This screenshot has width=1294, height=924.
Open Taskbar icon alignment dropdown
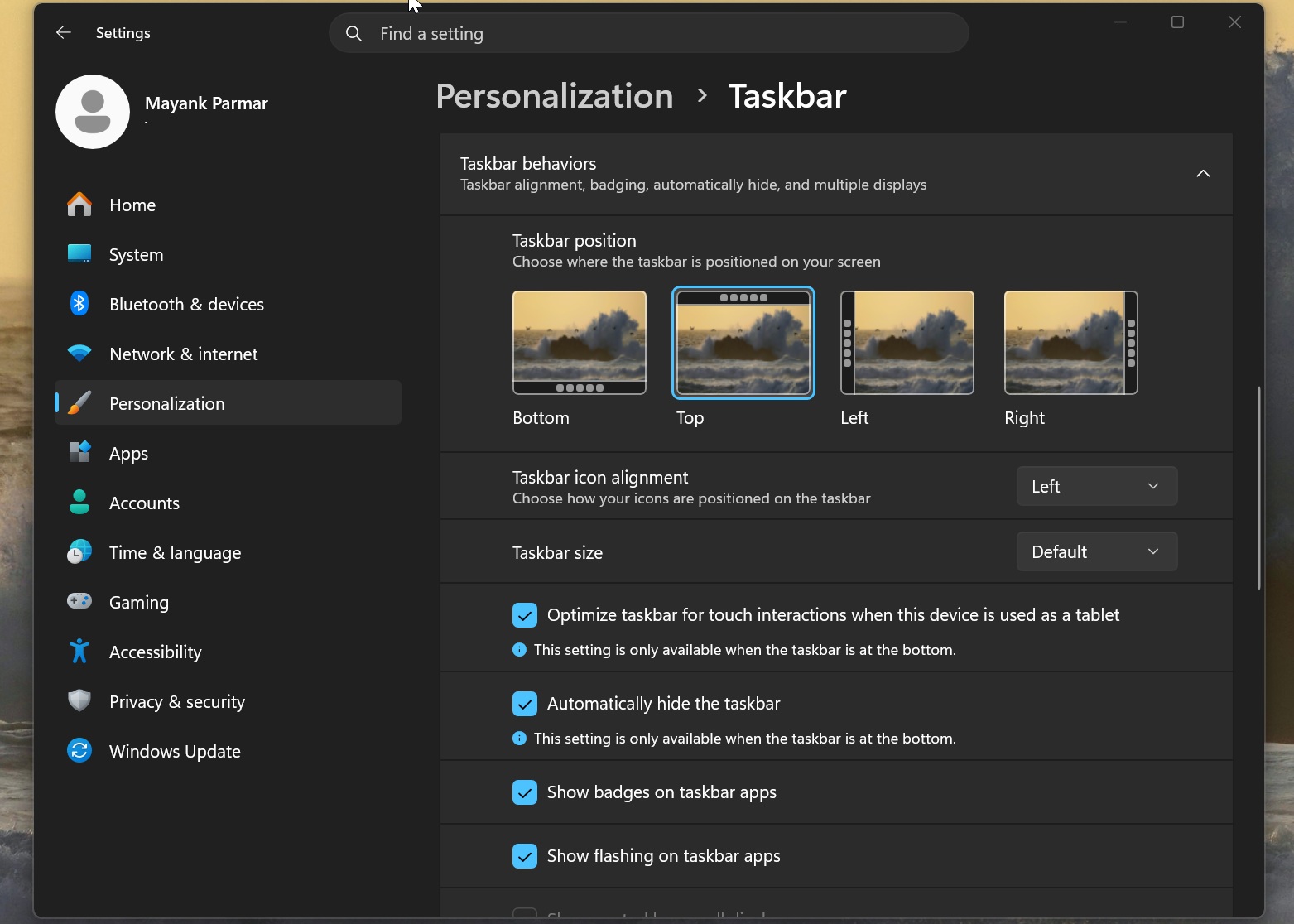coord(1097,486)
